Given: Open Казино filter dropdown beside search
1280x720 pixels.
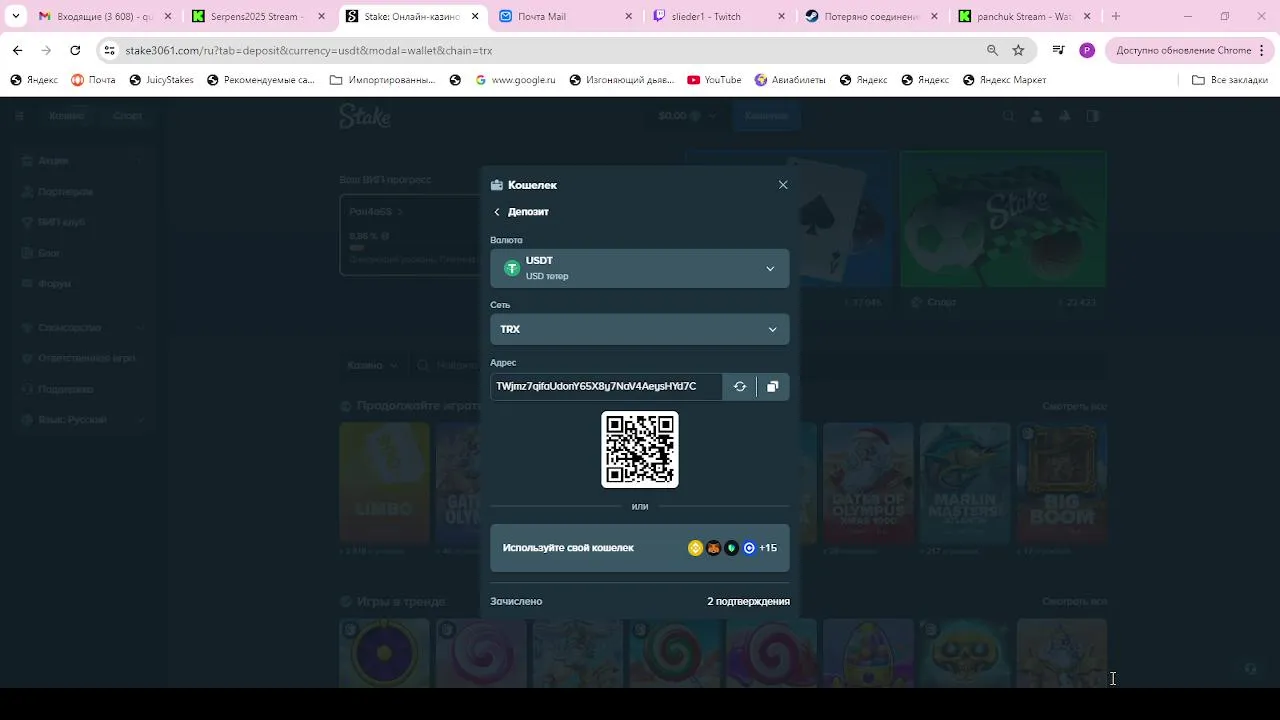Looking at the screenshot, I should click(372, 366).
